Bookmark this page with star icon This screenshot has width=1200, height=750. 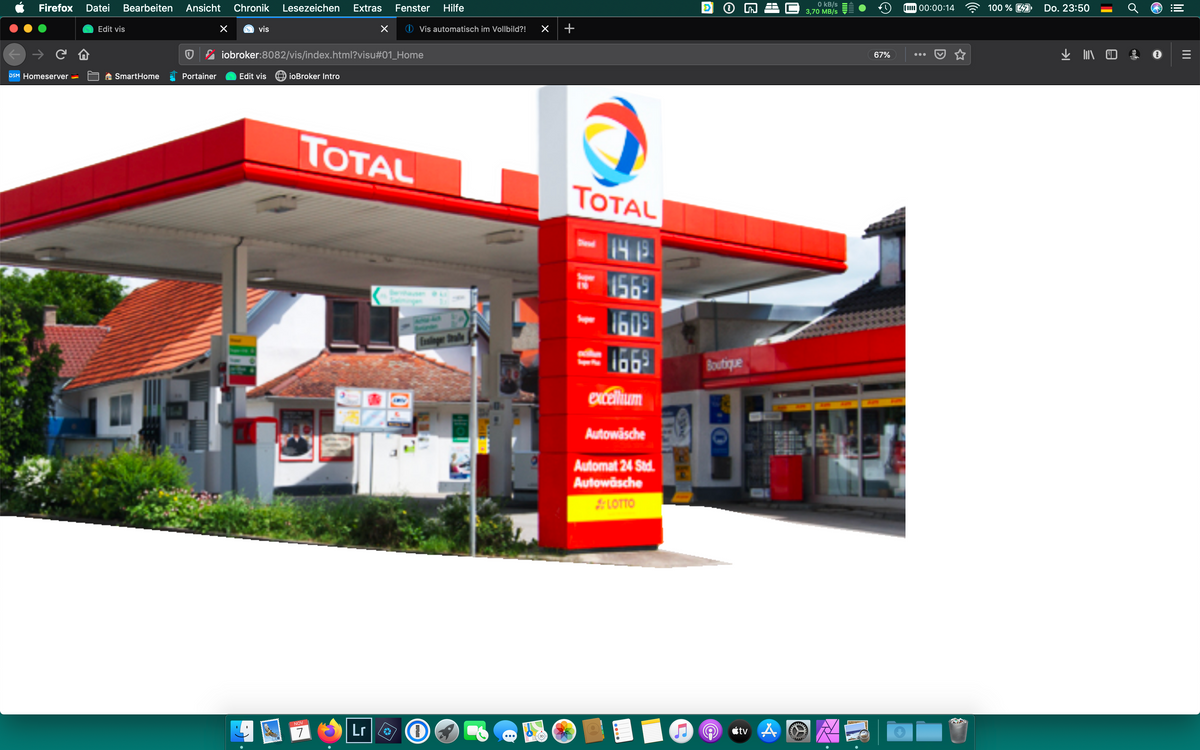(x=960, y=55)
